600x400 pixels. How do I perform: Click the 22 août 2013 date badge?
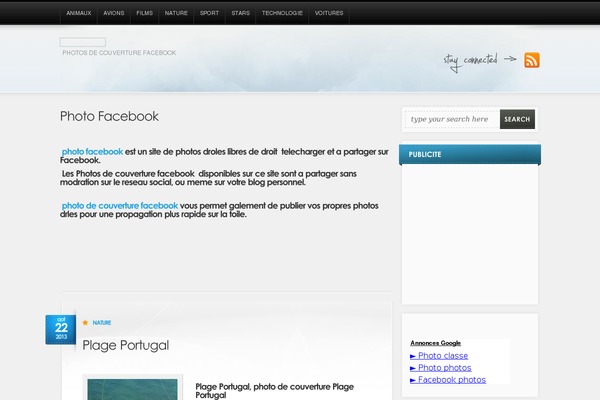pyautogui.click(x=61, y=330)
